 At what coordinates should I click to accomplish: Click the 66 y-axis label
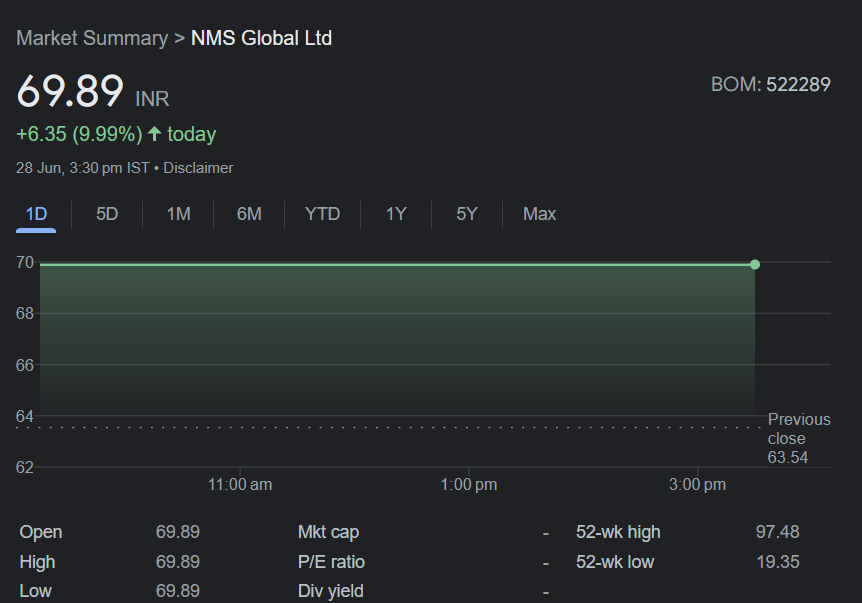coord(25,365)
